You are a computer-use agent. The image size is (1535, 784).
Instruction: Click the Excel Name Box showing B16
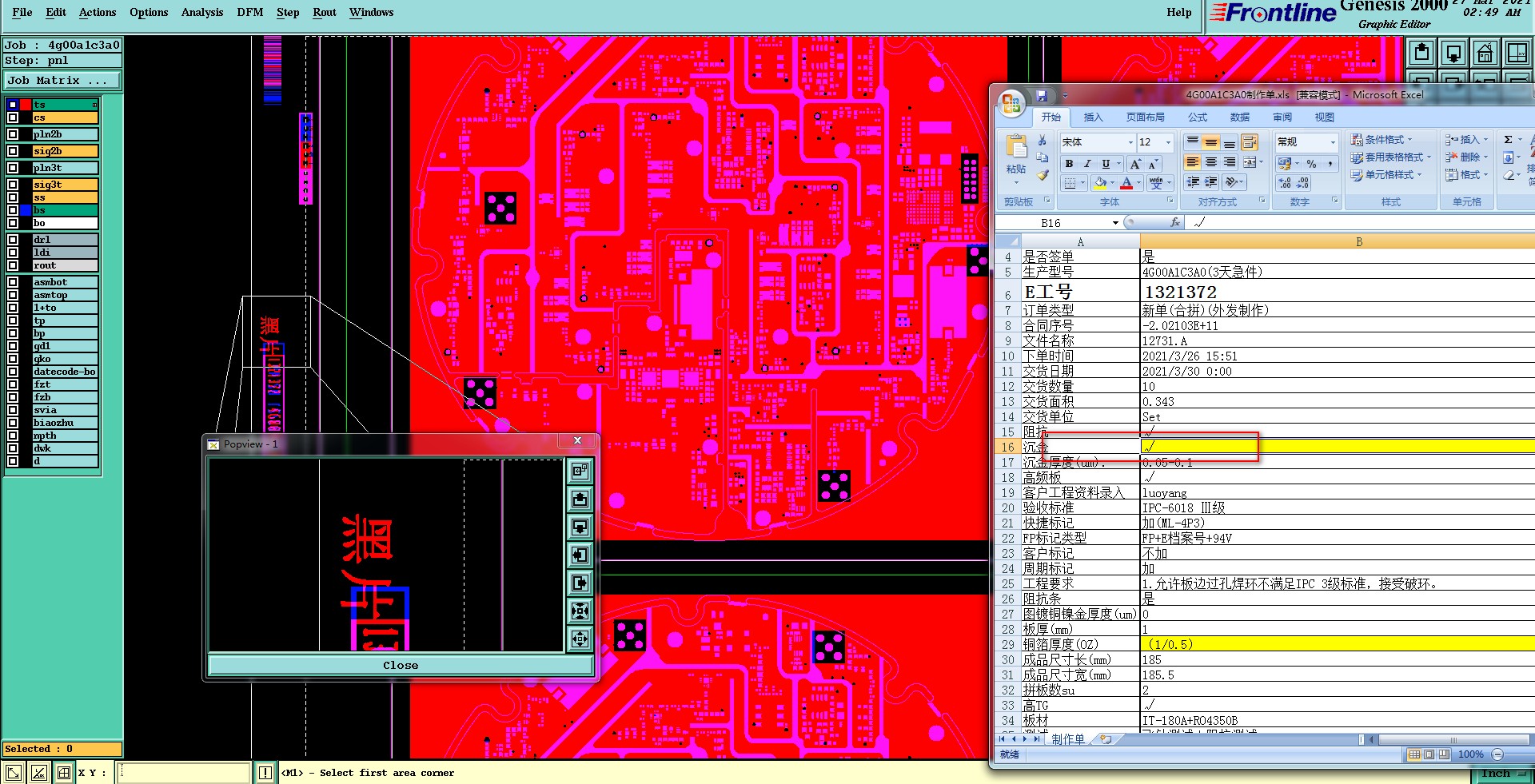[x=1051, y=223]
